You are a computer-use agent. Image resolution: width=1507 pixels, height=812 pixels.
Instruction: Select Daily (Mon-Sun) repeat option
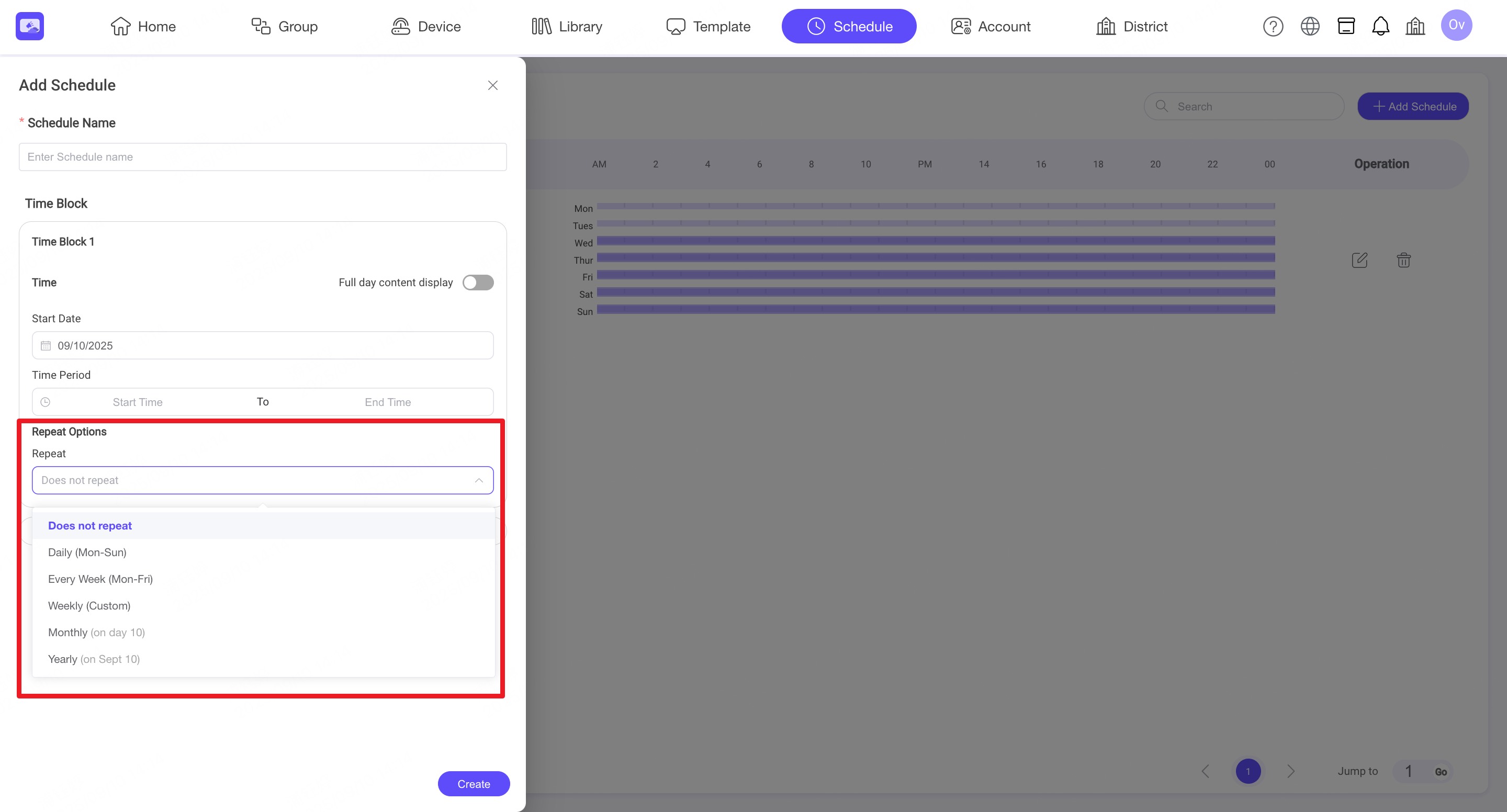point(87,552)
